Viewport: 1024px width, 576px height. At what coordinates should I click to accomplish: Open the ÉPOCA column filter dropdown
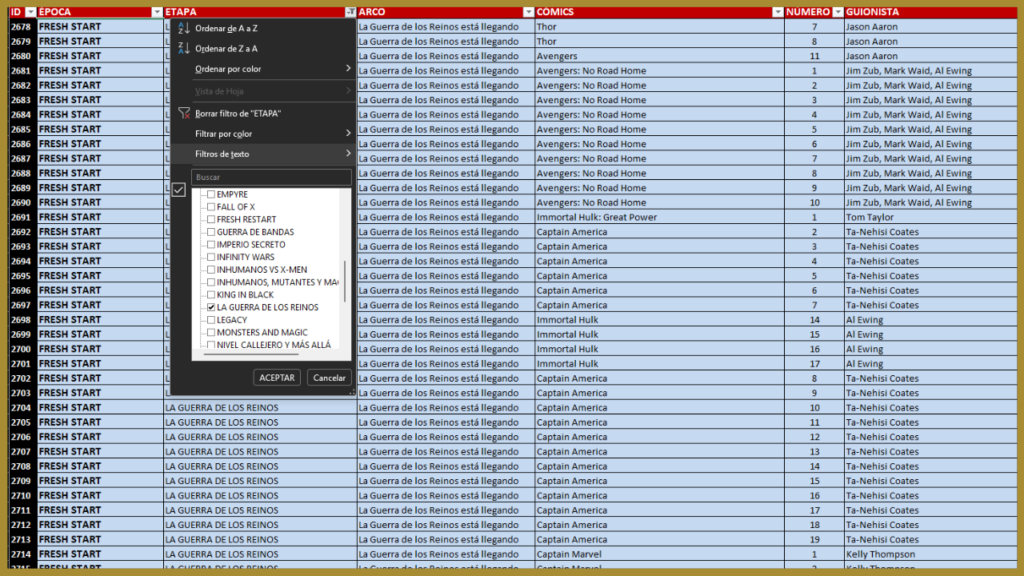pos(157,12)
